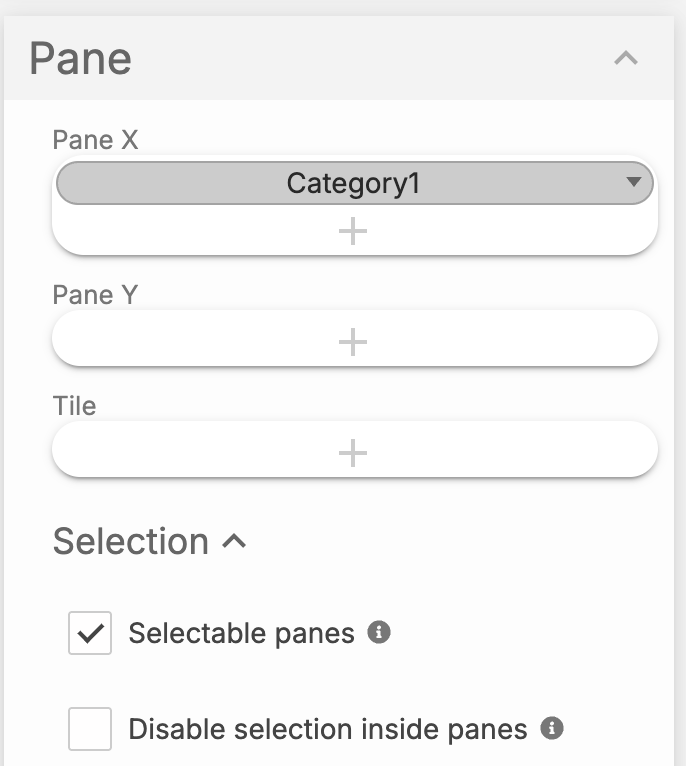
Task: Click the plus icon under Pane X
Action: click(353, 232)
